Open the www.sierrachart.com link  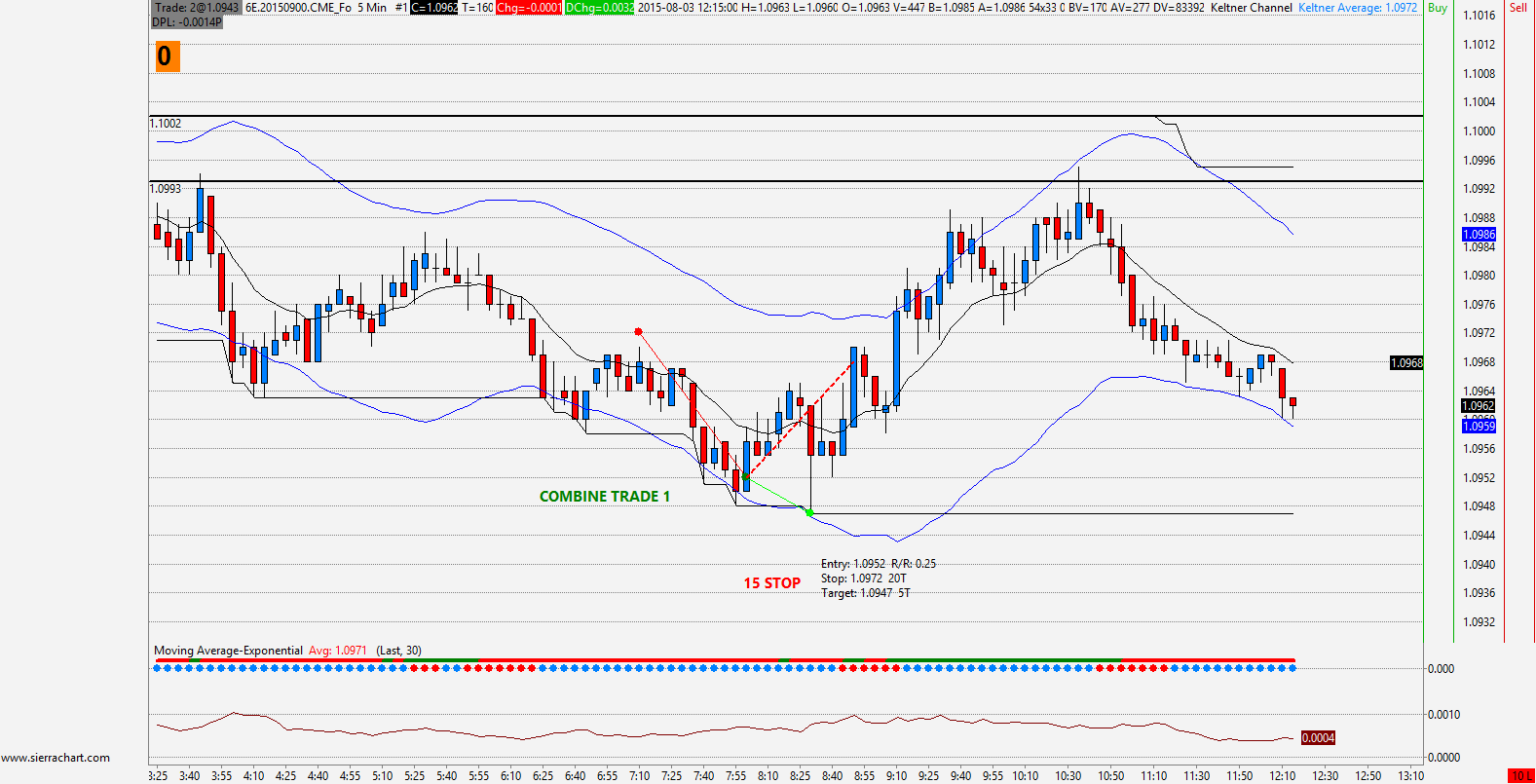56,758
